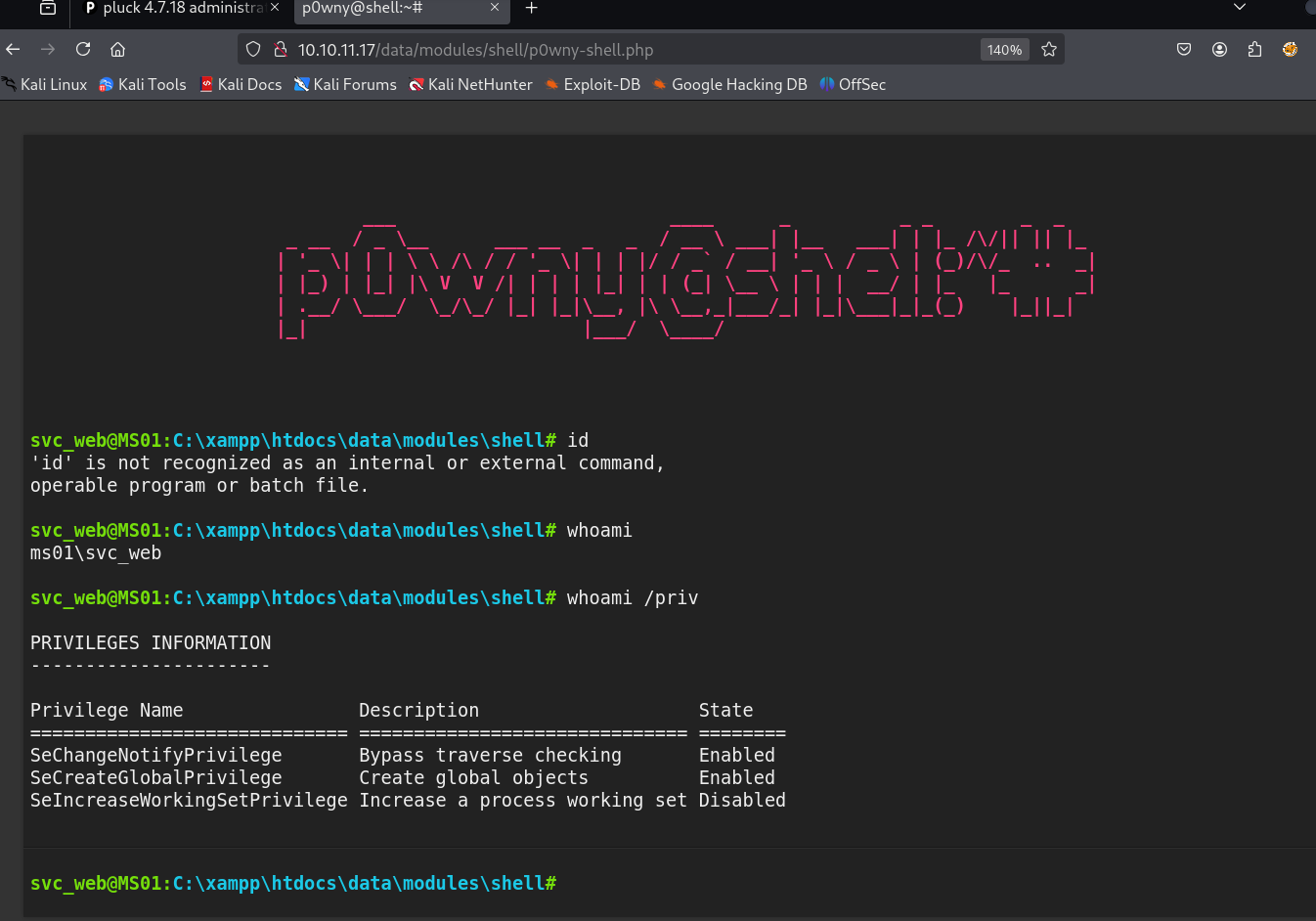The image size is (1316, 921).
Task: Click the browser Back arrow button
Action: tap(14, 49)
